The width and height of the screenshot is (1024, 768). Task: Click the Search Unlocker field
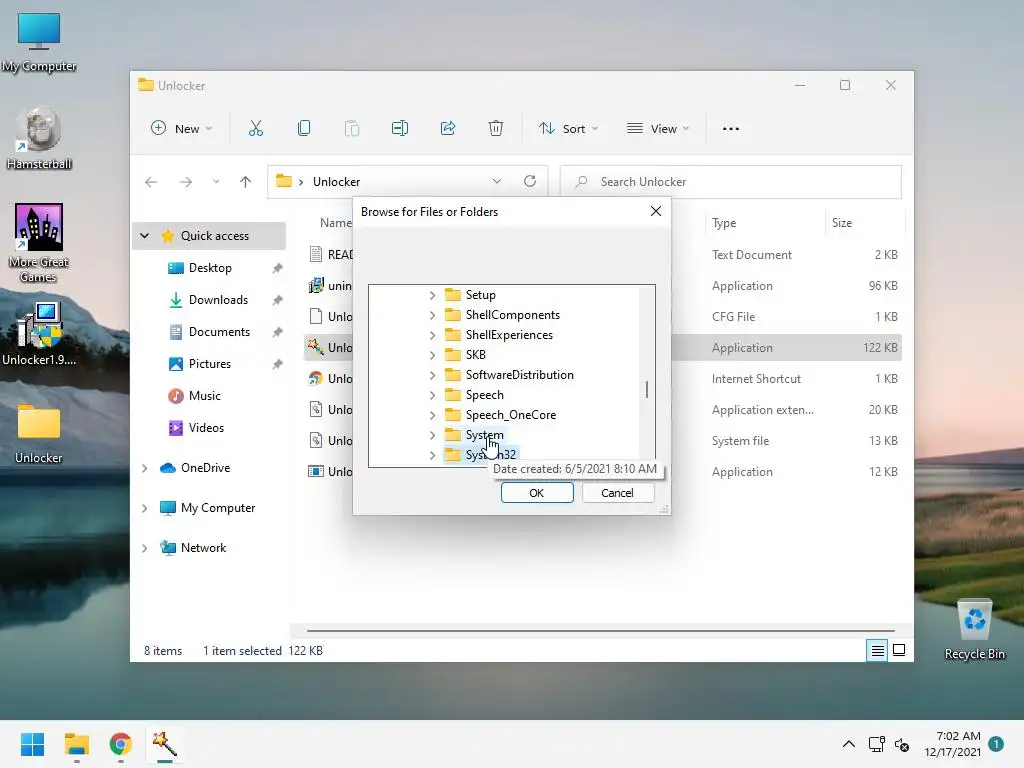pos(731,182)
